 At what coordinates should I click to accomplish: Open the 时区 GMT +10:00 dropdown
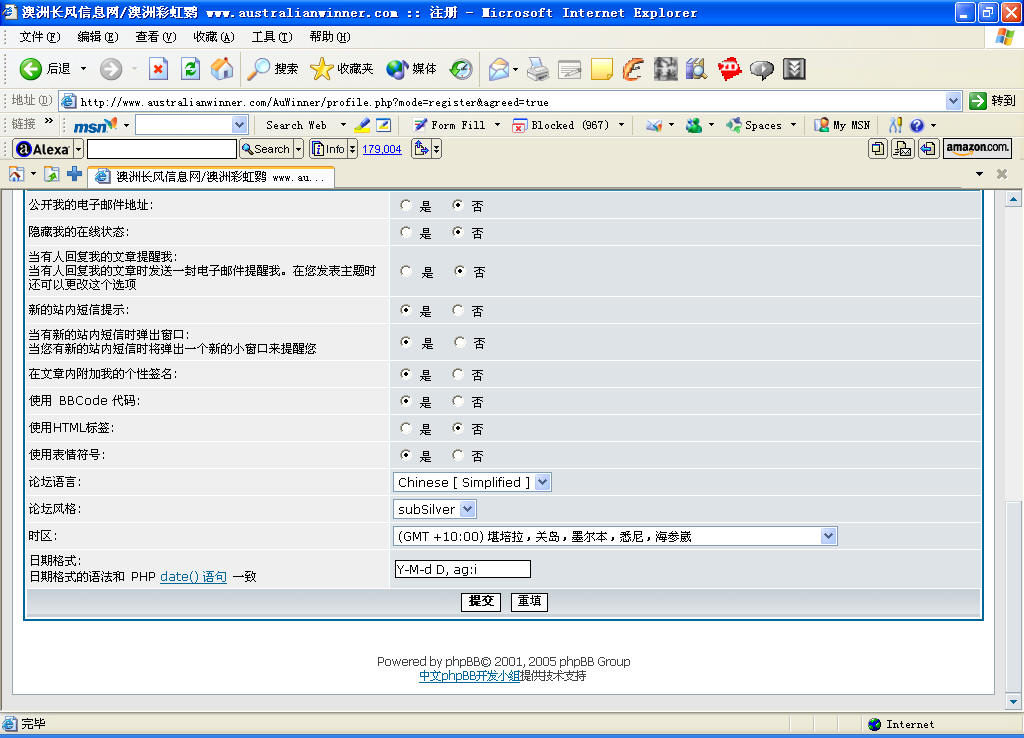[x=615, y=536]
